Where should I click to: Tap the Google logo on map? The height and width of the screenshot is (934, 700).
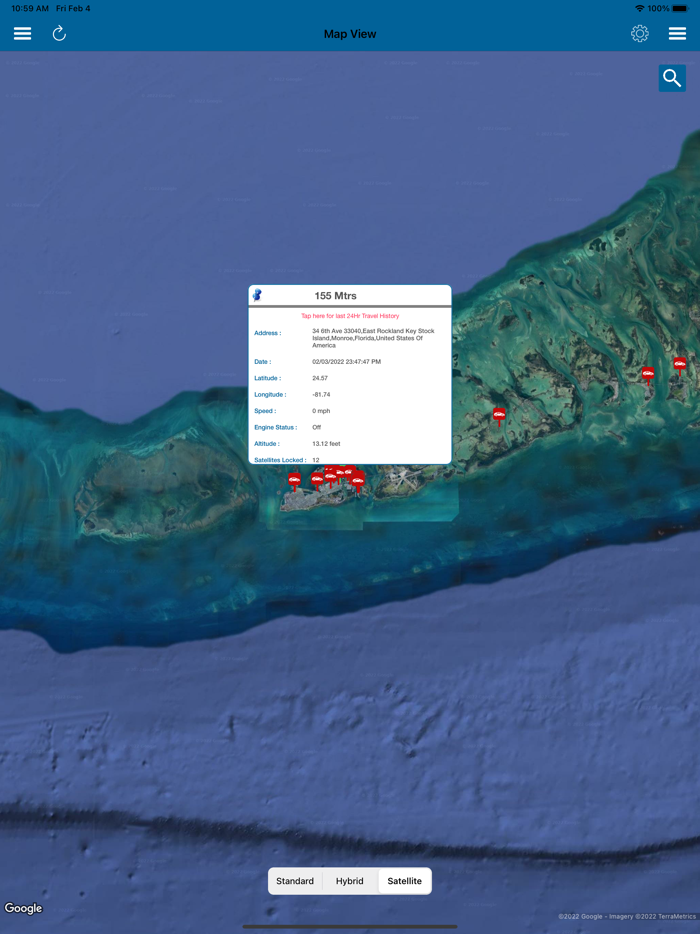click(x=23, y=908)
